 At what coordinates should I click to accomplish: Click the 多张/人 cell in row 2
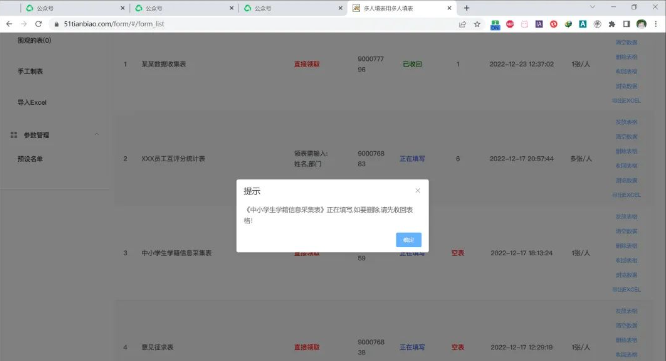tap(581, 158)
